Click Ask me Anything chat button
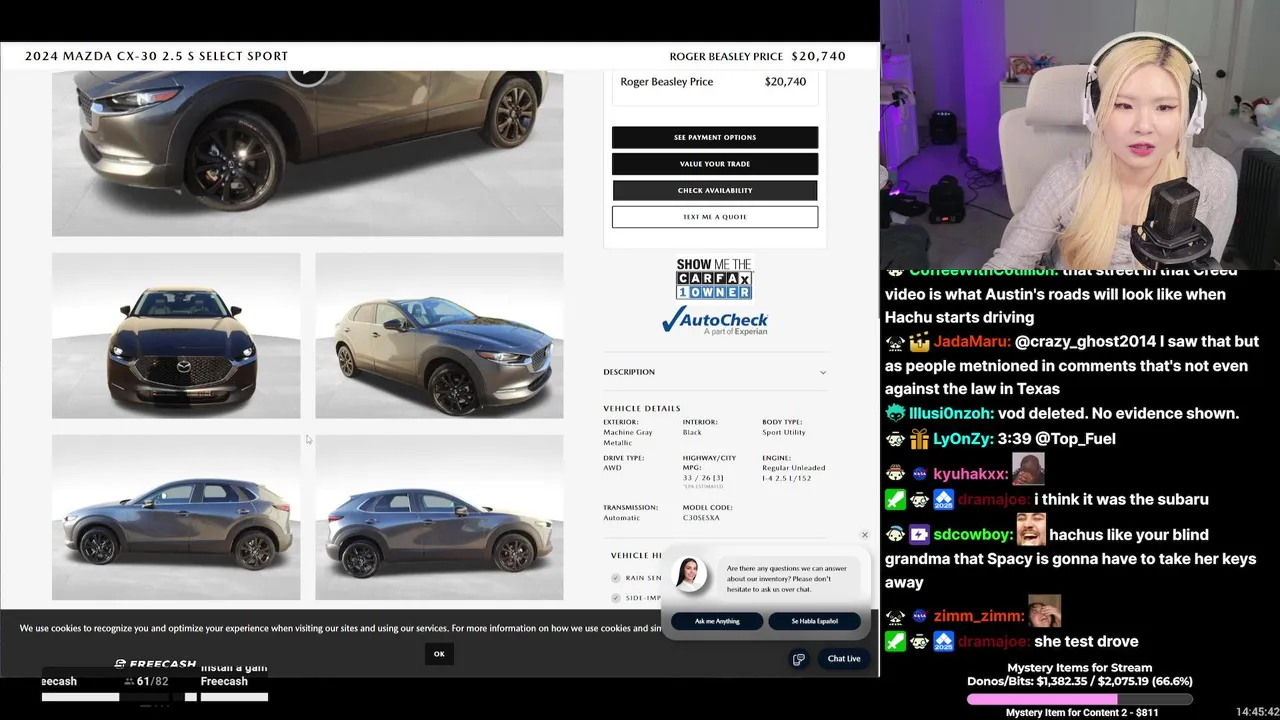The width and height of the screenshot is (1280, 720). (x=717, y=621)
